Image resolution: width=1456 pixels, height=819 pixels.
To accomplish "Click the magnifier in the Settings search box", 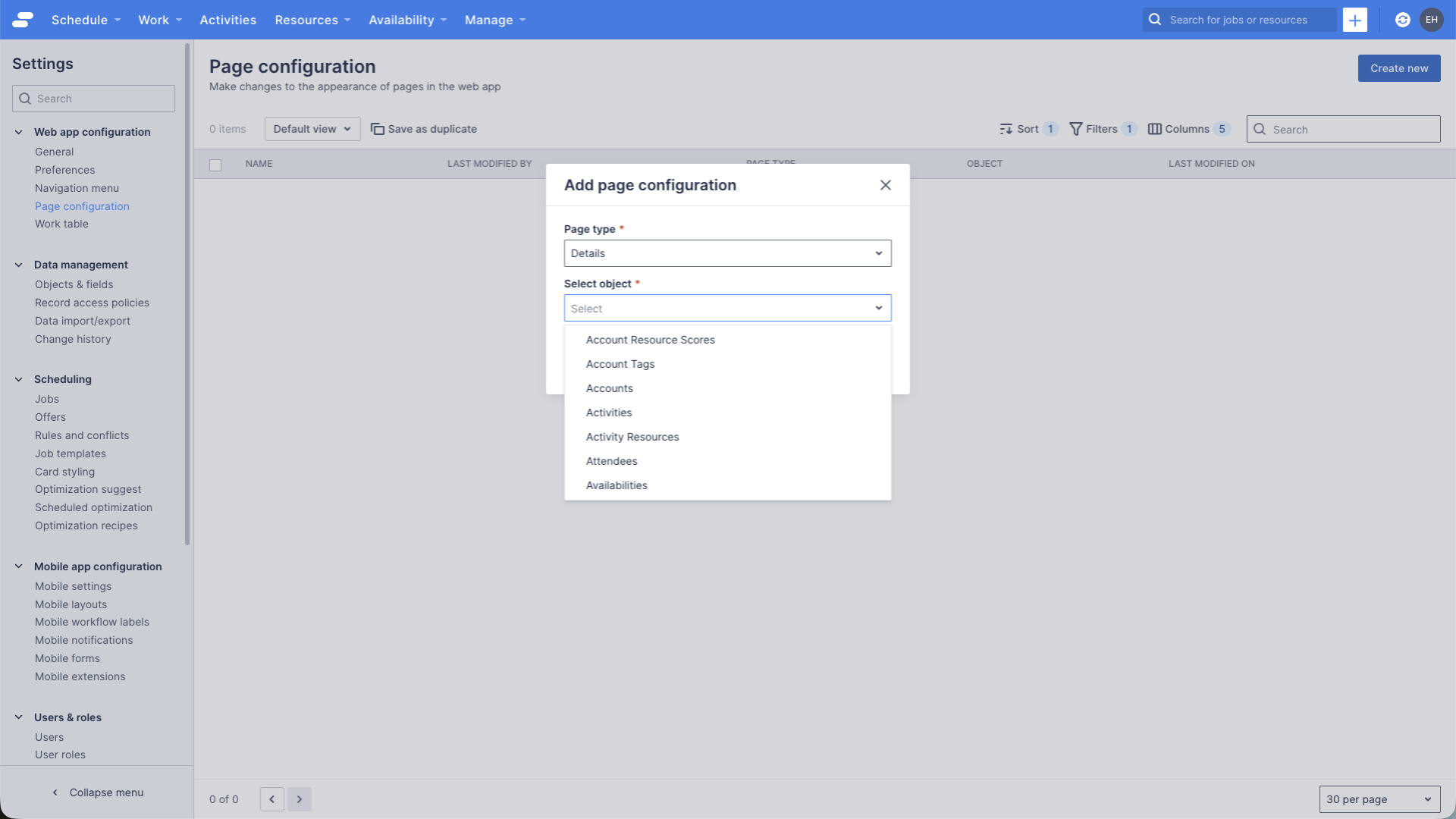I will coord(25,99).
